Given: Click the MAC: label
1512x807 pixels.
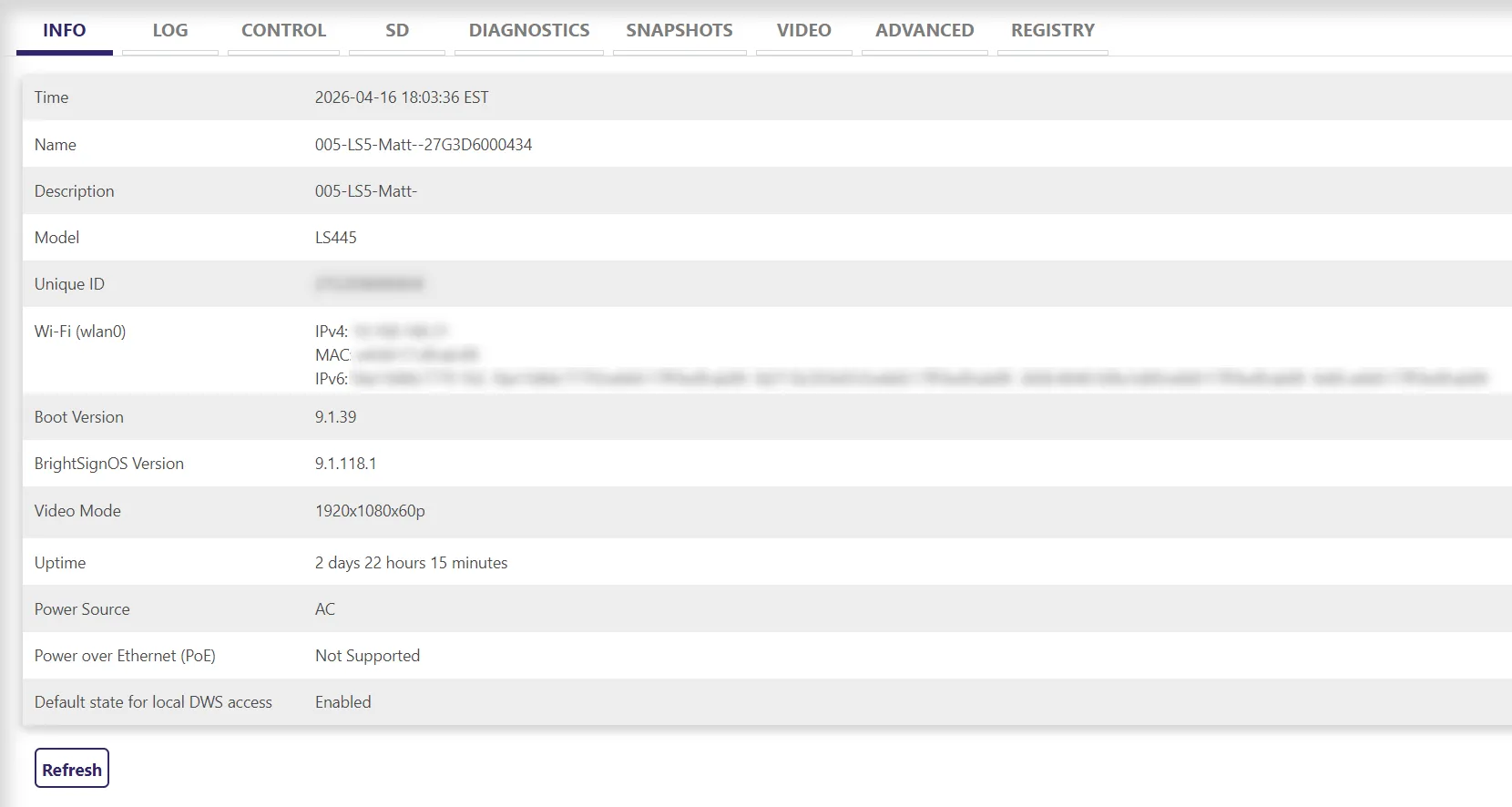Looking at the screenshot, I should pyautogui.click(x=333, y=355).
